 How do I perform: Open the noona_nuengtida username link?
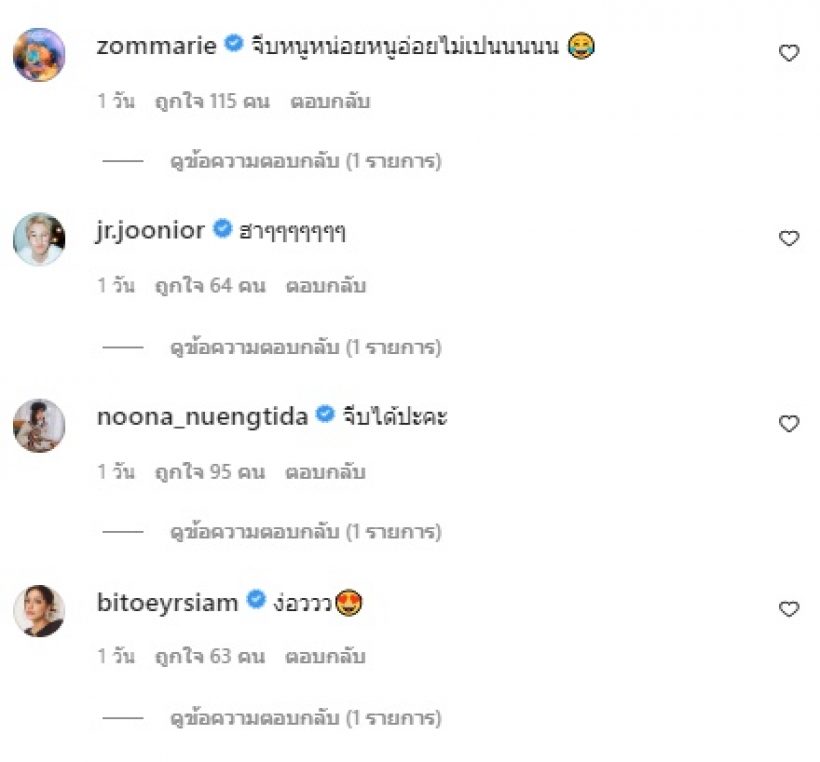point(201,416)
